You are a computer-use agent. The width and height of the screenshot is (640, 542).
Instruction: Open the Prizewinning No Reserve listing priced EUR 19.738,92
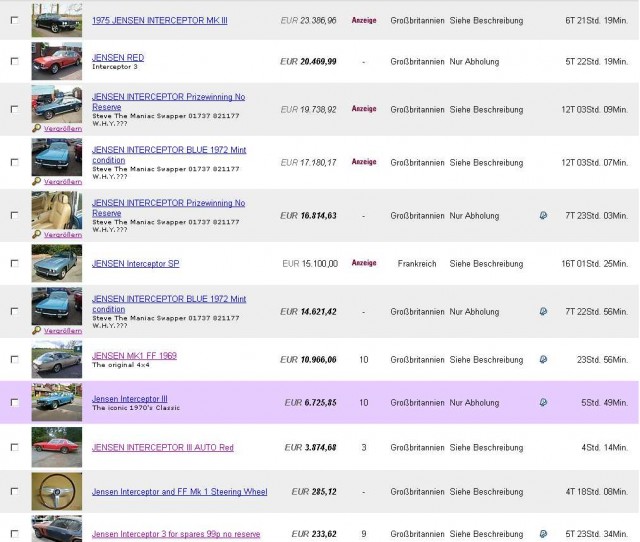(169, 102)
